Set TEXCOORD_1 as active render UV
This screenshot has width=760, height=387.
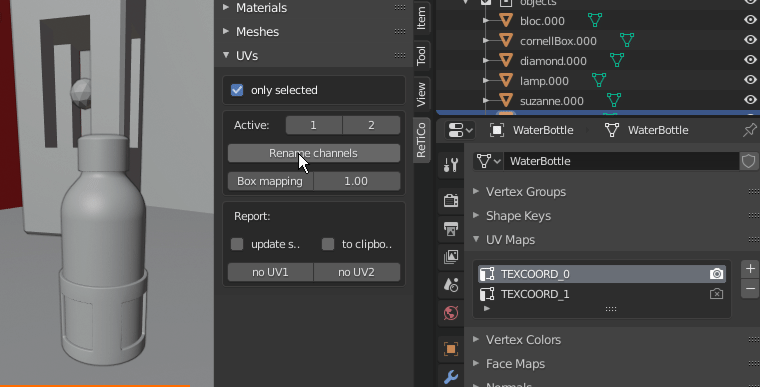[716, 294]
